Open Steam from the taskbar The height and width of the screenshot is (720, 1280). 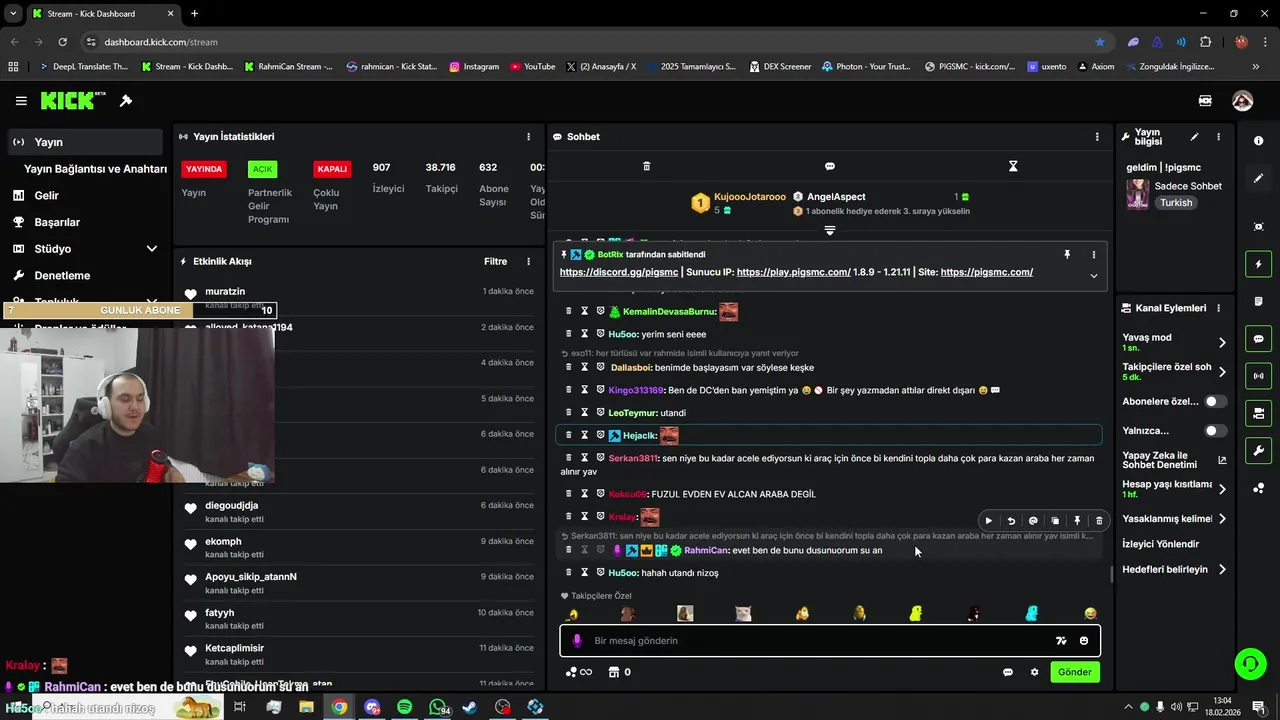tap(470, 707)
